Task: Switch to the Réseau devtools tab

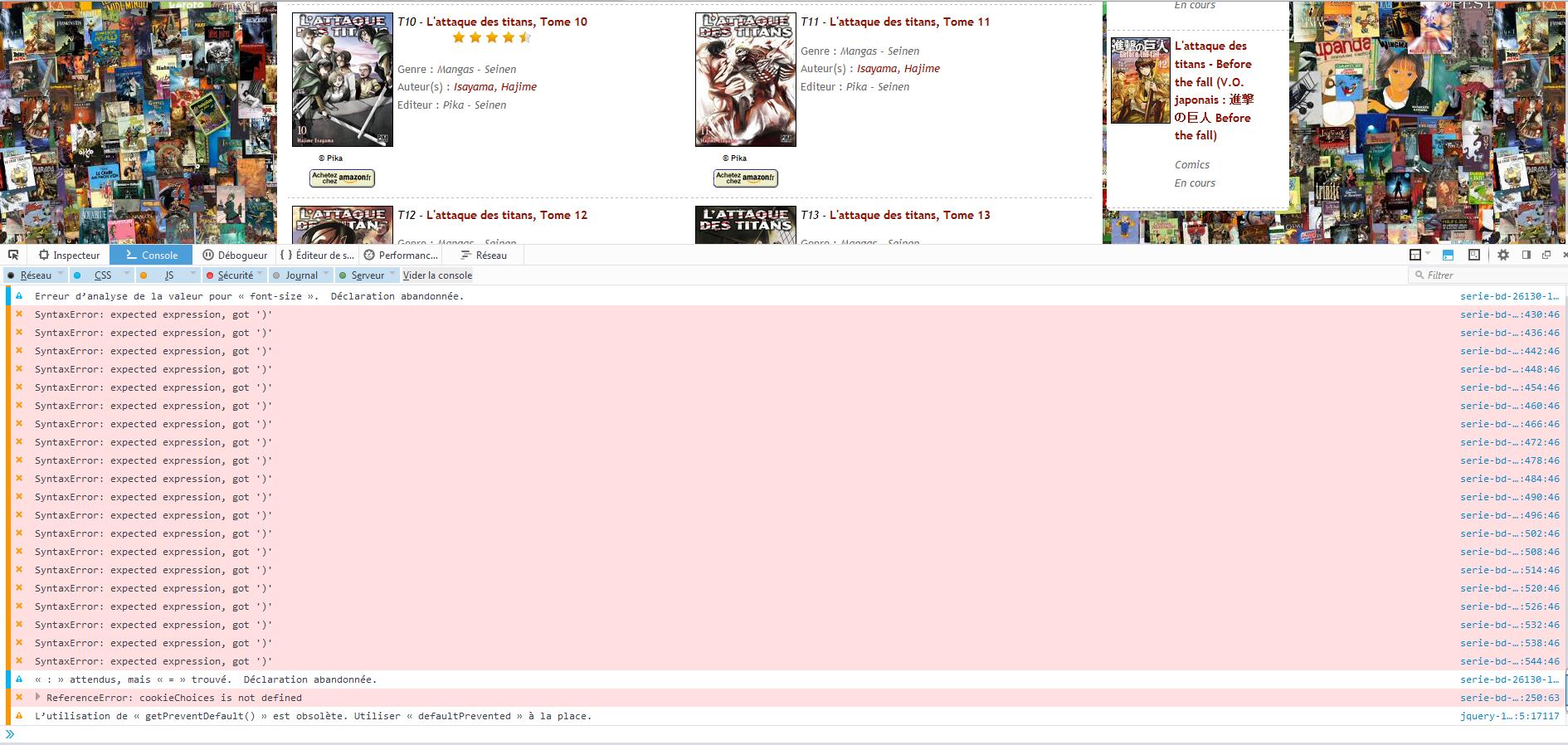Action: point(484,255)
